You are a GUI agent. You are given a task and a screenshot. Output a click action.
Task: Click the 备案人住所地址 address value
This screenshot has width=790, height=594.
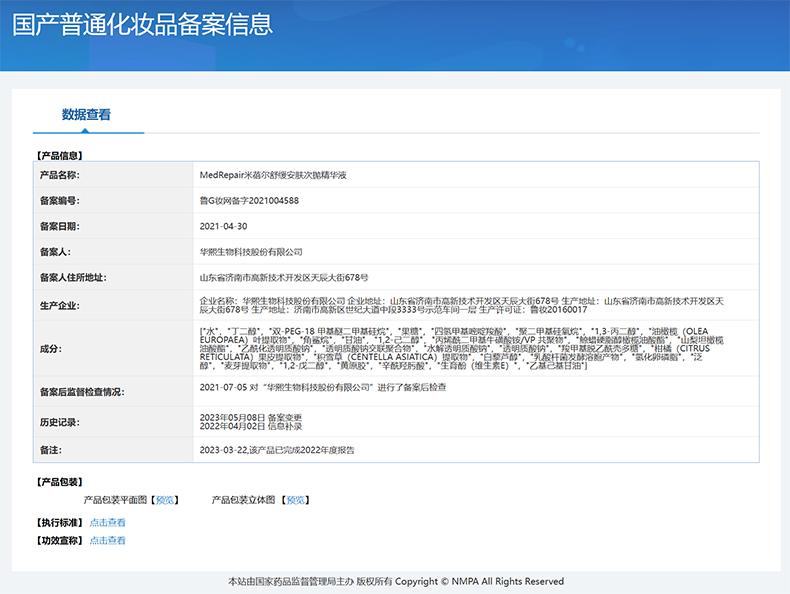(x=284, y=278)
